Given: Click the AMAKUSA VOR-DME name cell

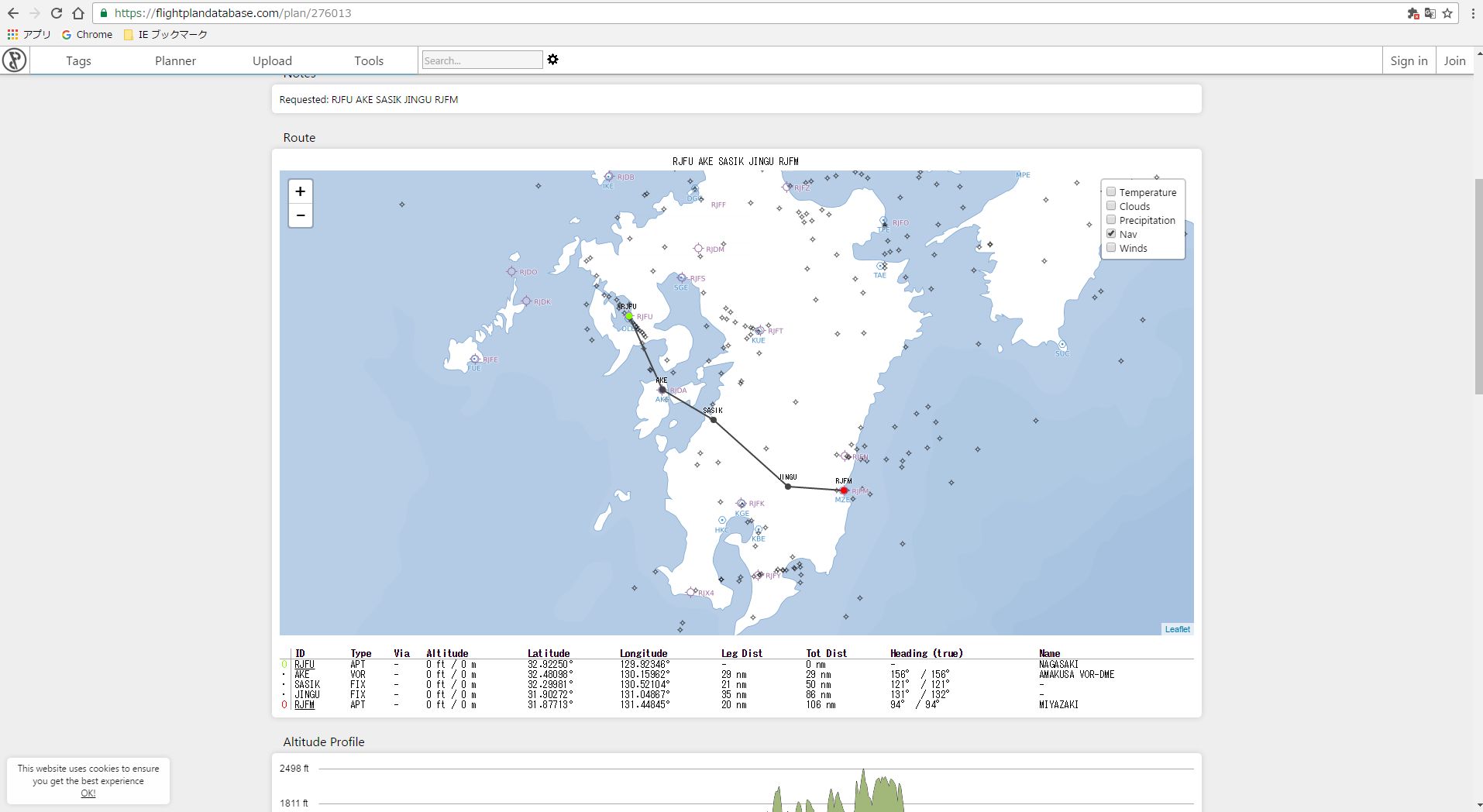Looking at the screenshot, I should click(1076, 674).
